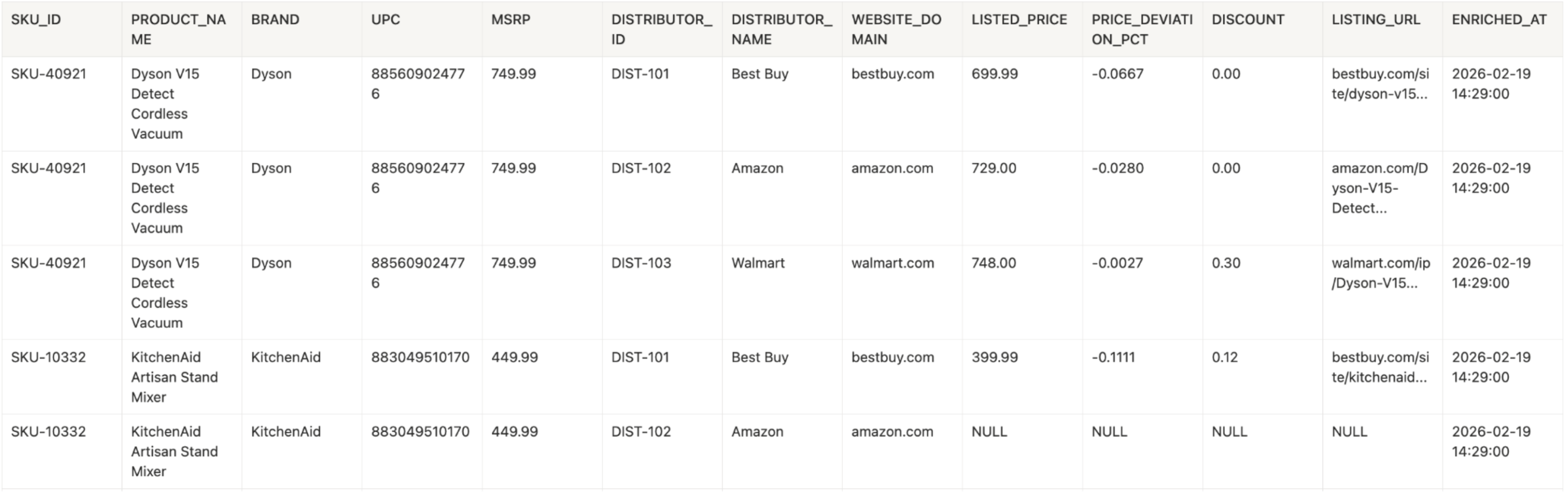Click the UPC column header

385,20
